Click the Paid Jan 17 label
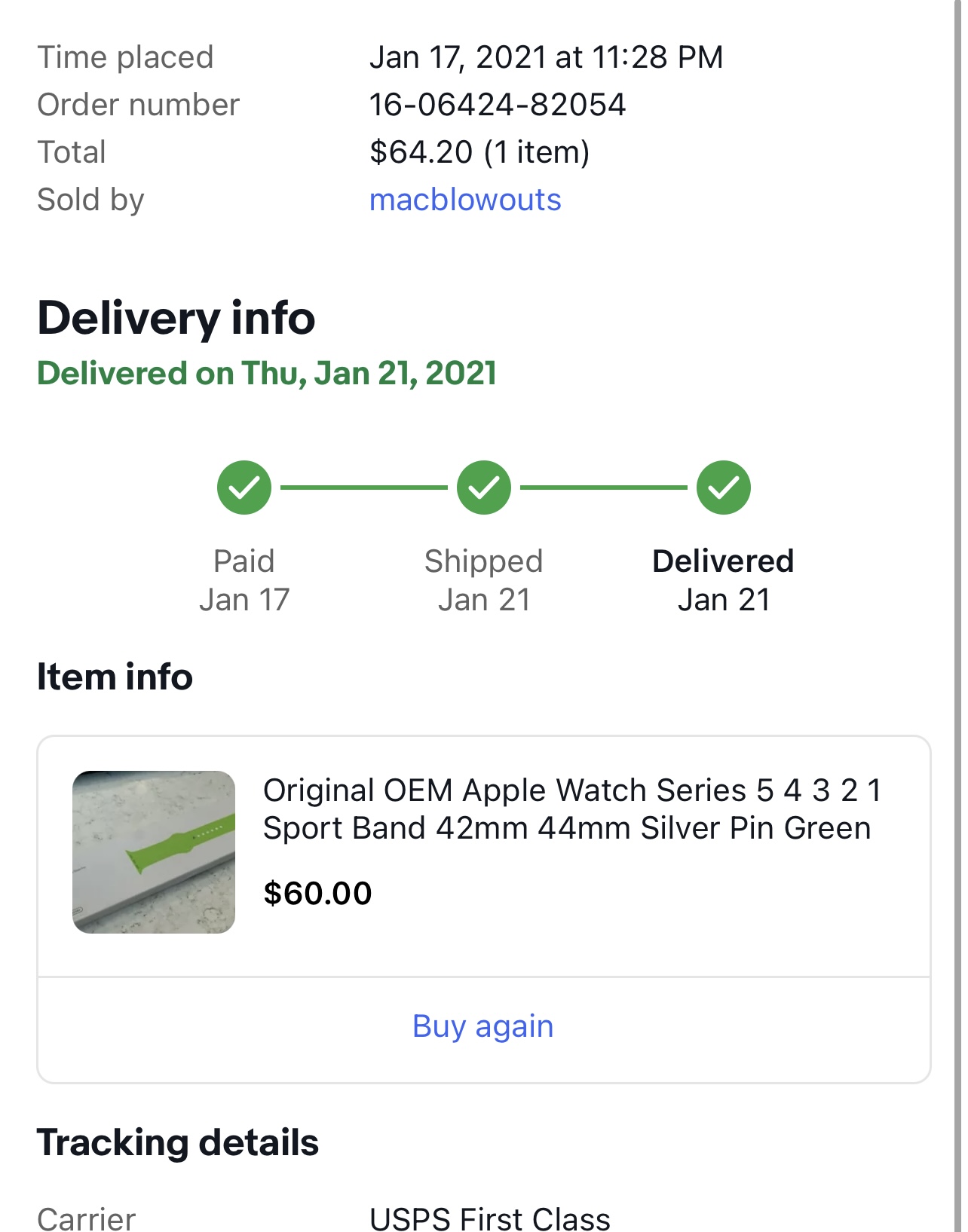Screen dimensions: 968x1232 (x=244, y=580)
